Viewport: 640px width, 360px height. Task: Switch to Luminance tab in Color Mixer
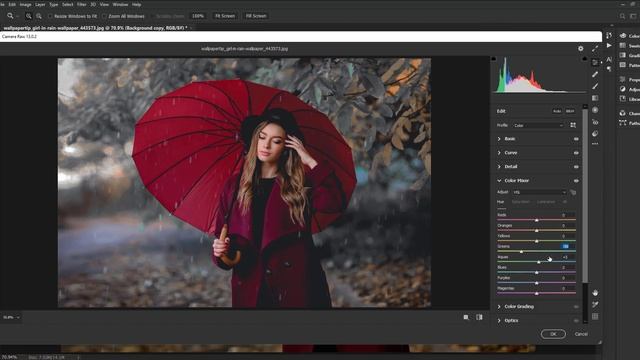click(x=546, y=202)
